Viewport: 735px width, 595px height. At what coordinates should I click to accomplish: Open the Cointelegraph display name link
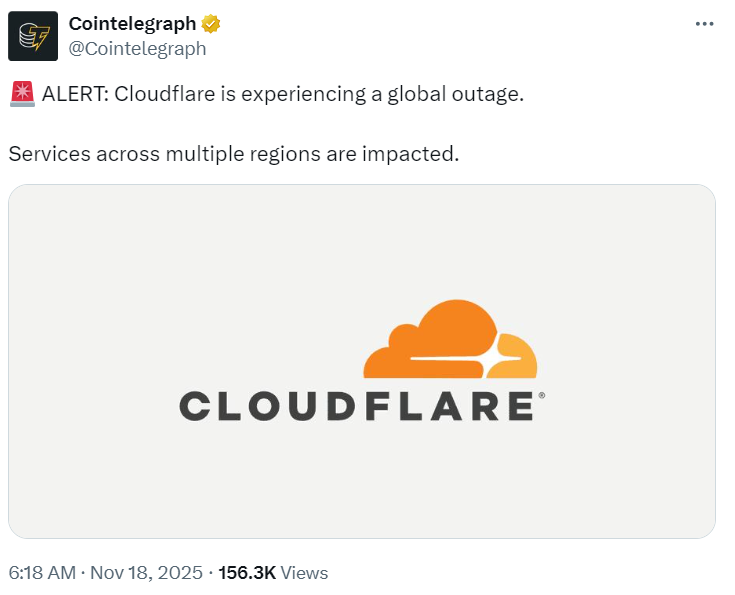click(x=132, y=24)
